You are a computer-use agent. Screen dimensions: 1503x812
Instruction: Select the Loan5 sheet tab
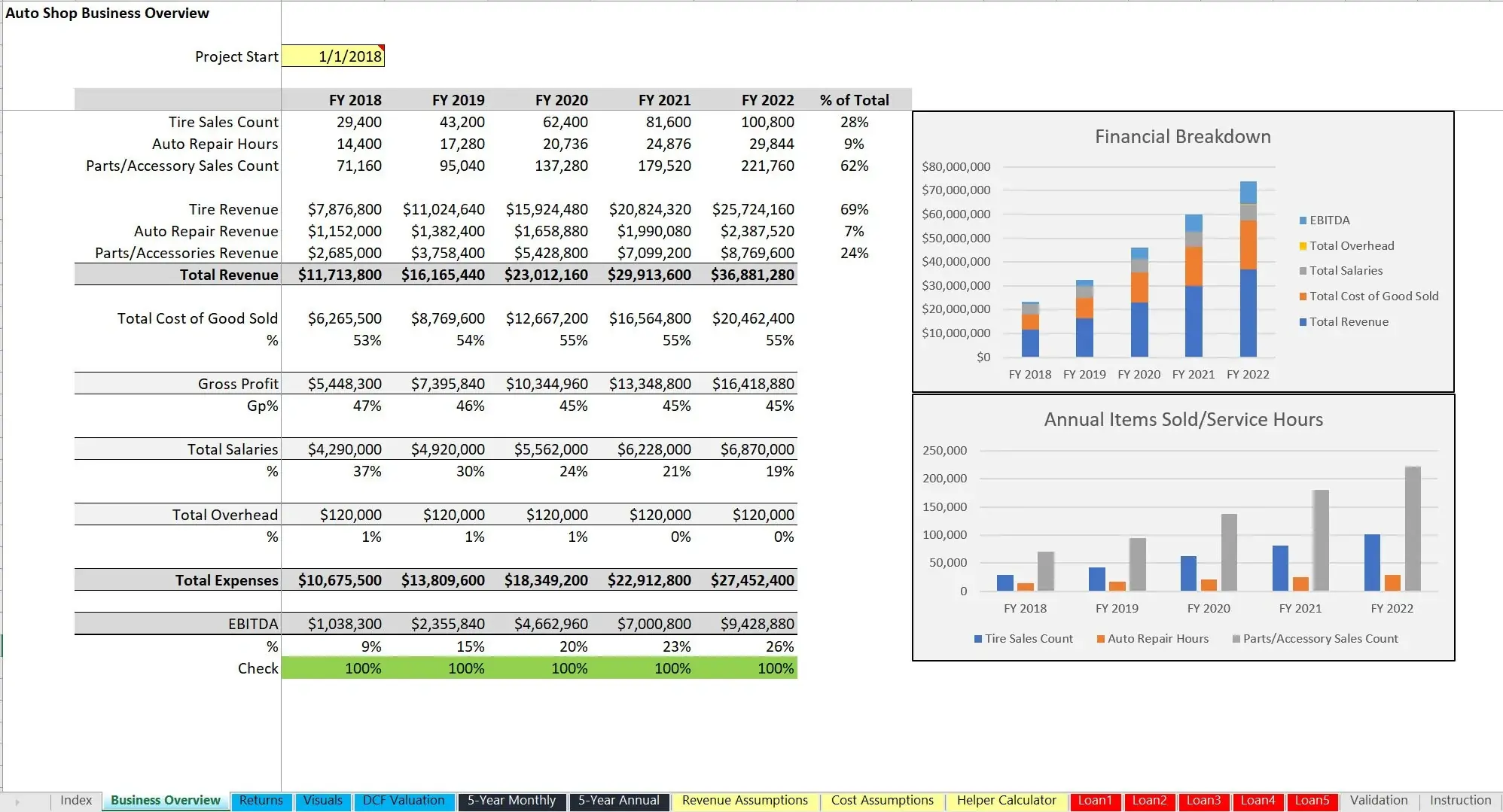(x=1312, y=801)
